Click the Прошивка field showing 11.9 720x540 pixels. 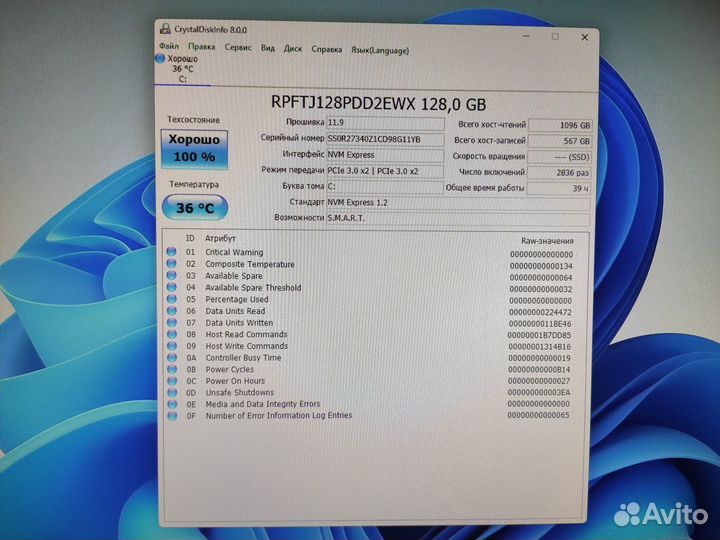pyautogui.click(x=385, y=123)
